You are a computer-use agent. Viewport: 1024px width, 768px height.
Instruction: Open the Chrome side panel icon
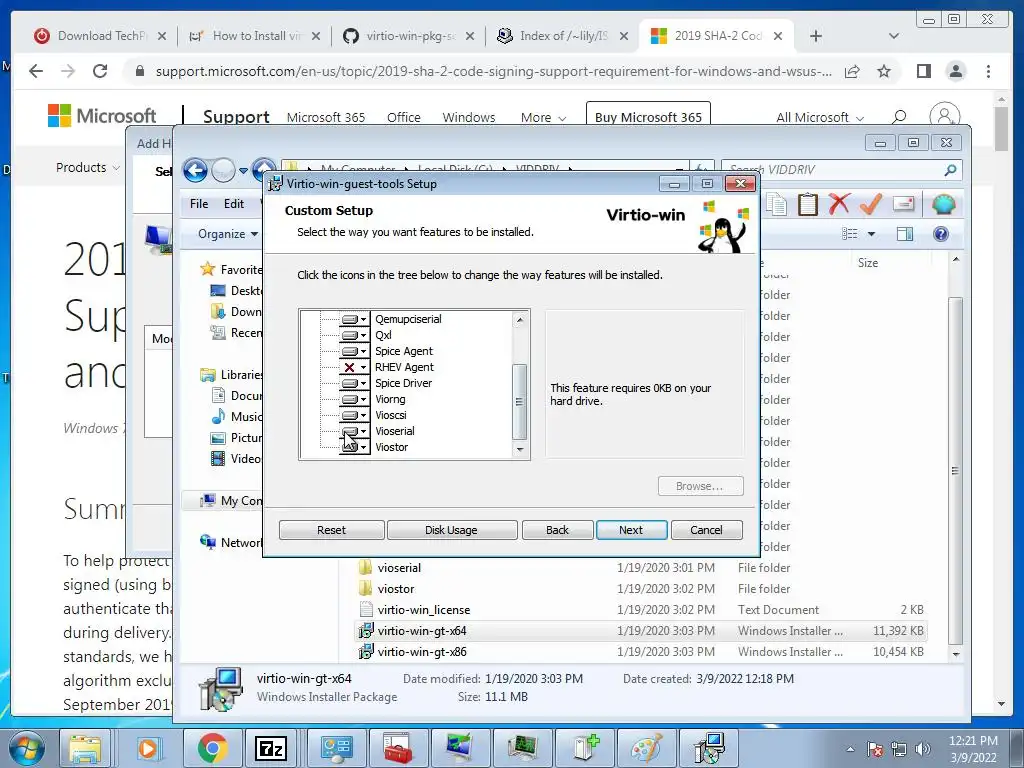click(923, 71)
